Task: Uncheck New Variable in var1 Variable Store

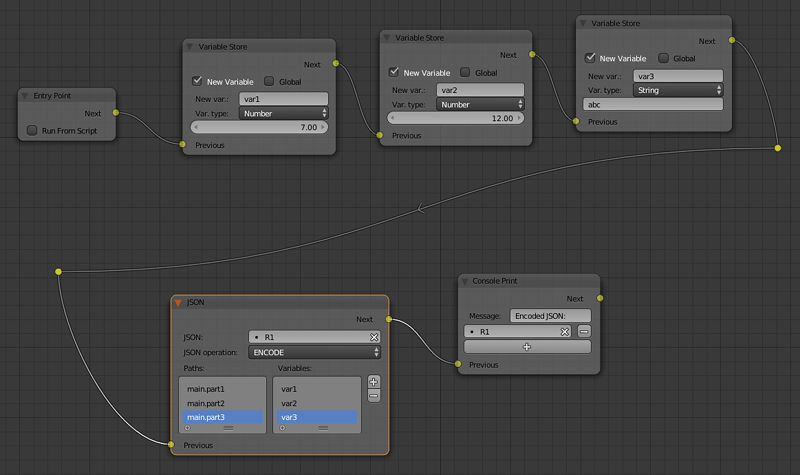Action: 197,81
